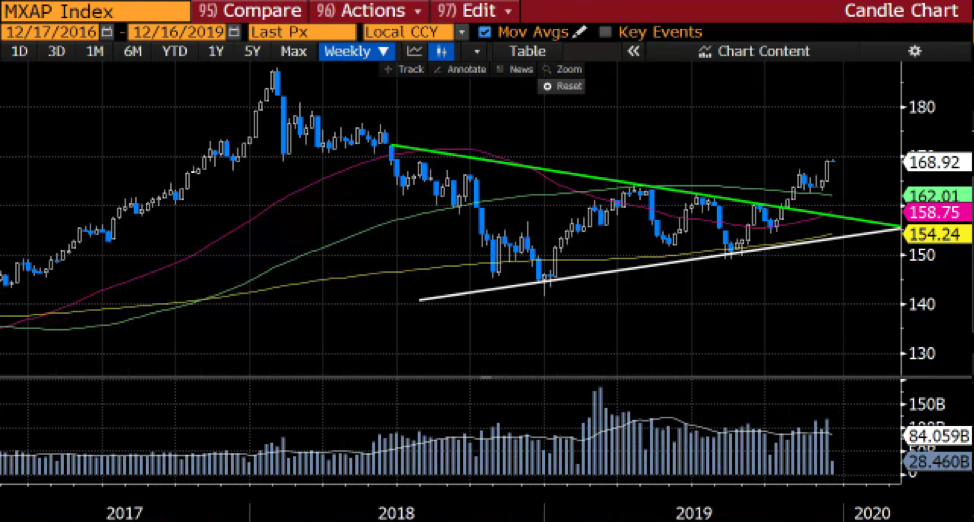This screenshot has width=974, height=522.
Task: Switch to the YTD time range
Action: click(174, 51)
